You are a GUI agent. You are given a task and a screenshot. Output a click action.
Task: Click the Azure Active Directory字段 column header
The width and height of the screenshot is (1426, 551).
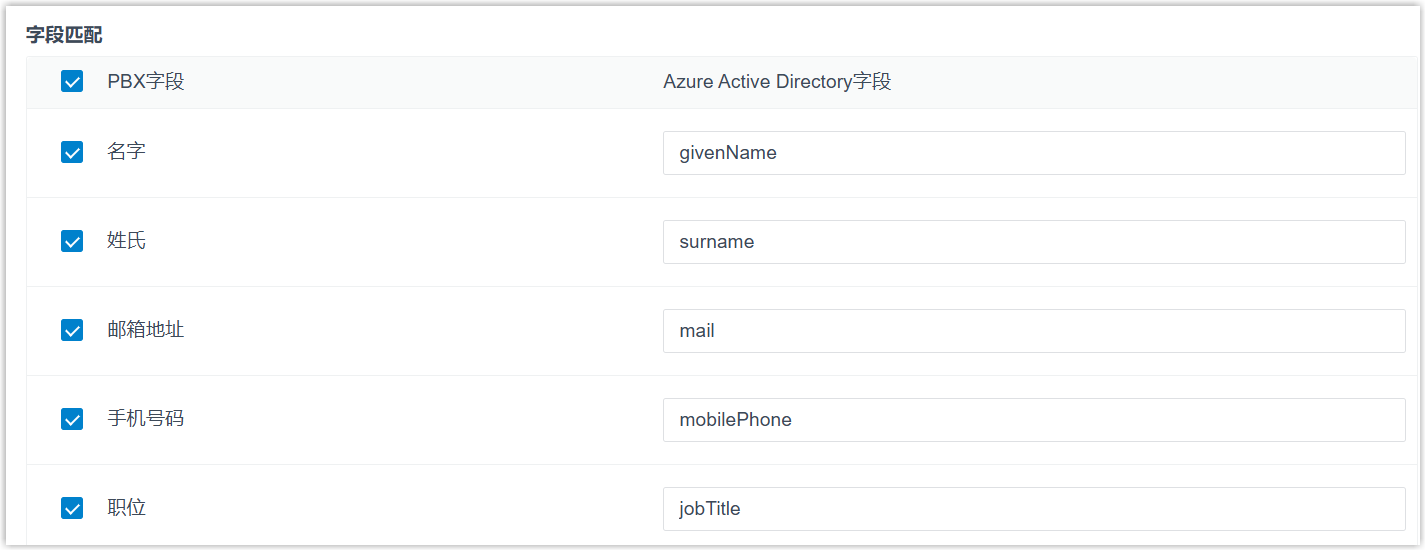coord(777,82)
